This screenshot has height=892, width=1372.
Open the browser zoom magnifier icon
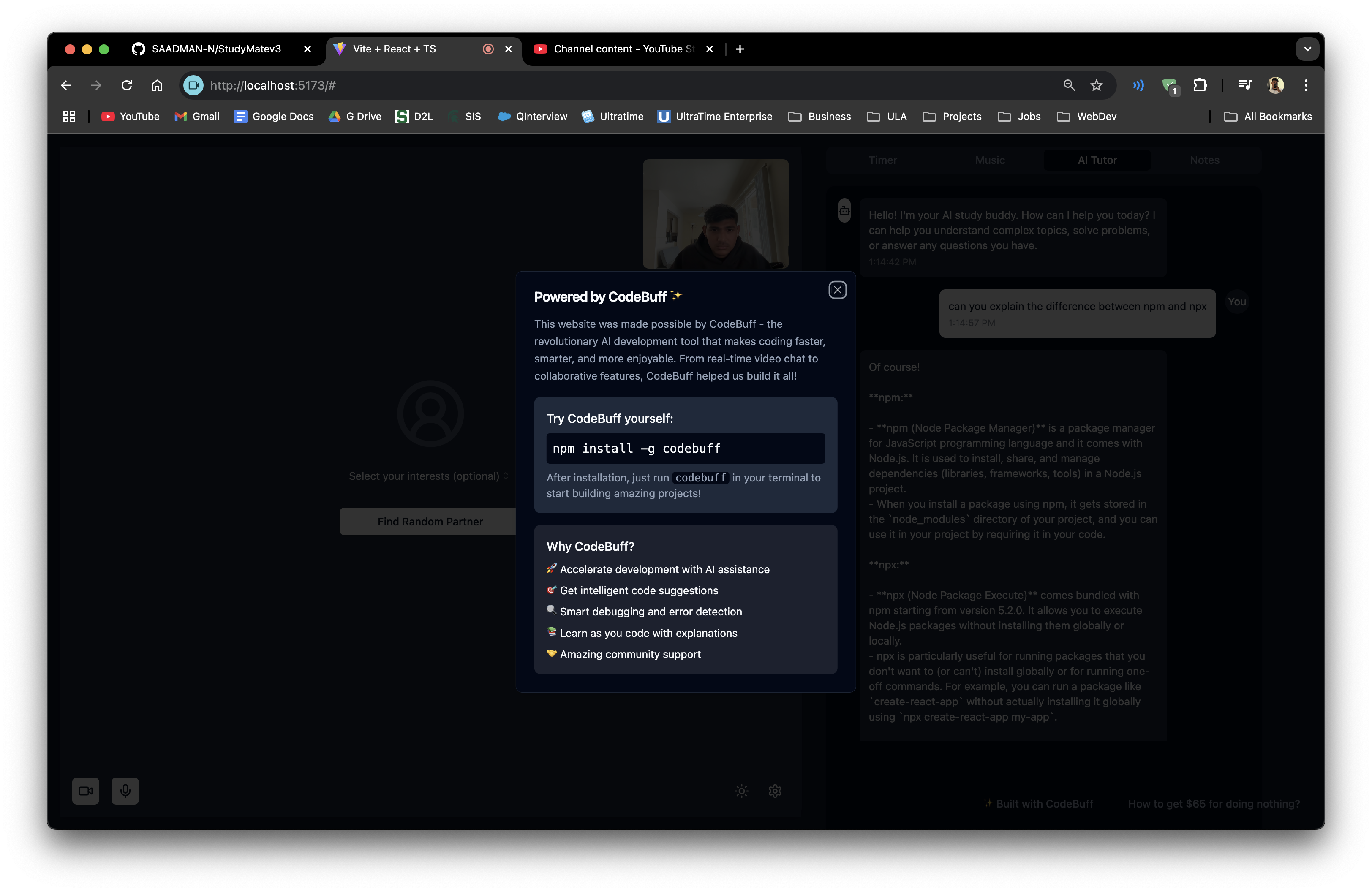(1069, 85)
